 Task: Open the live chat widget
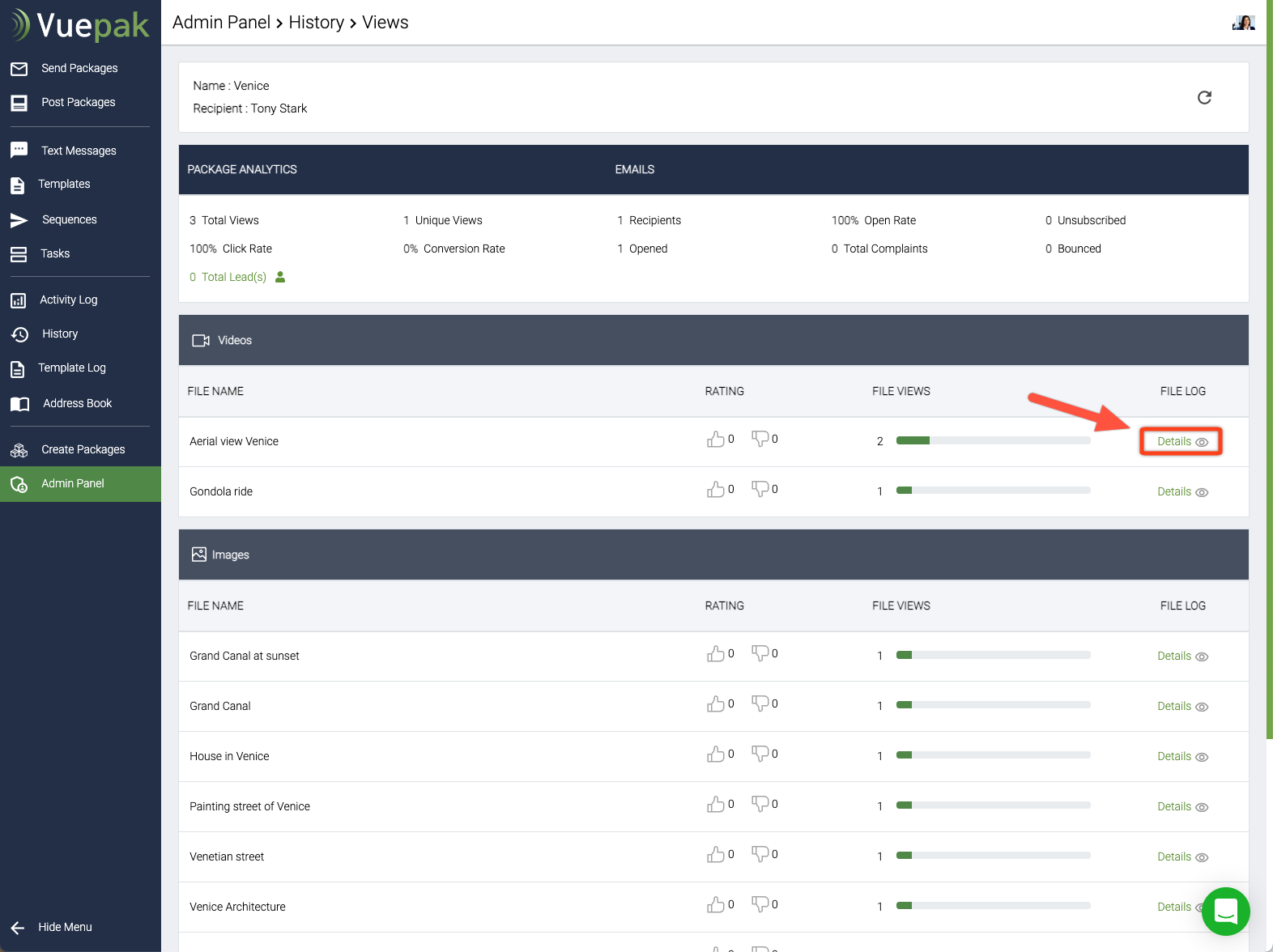tap(1225, 911)
